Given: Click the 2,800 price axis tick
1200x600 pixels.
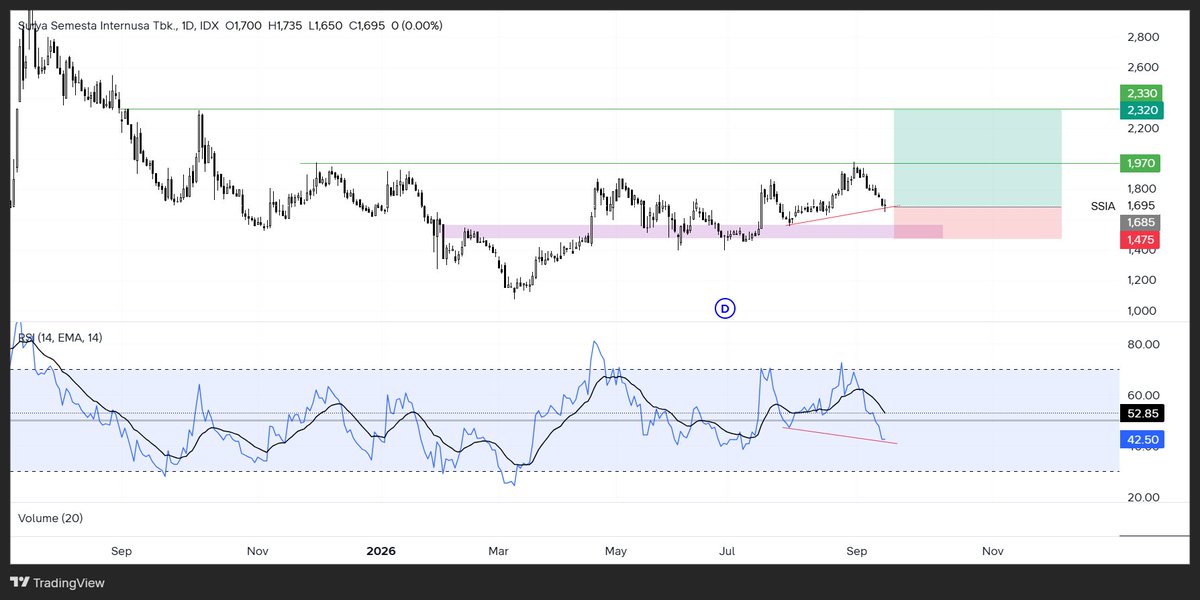Looking at the screenshot, I should click(1141, 37).
